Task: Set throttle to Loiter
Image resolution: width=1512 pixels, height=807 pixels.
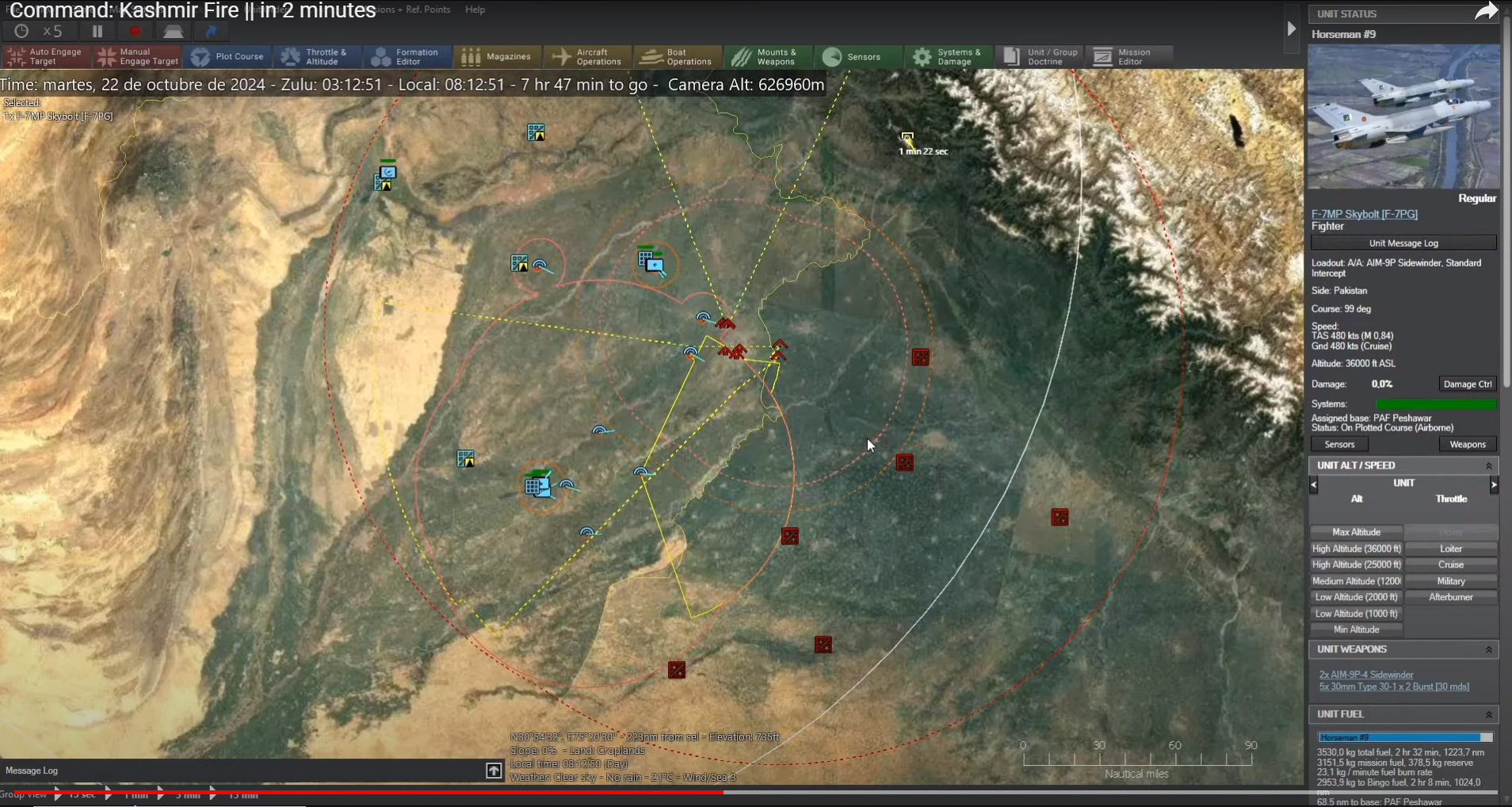Action: click(x=1451, y=549)
